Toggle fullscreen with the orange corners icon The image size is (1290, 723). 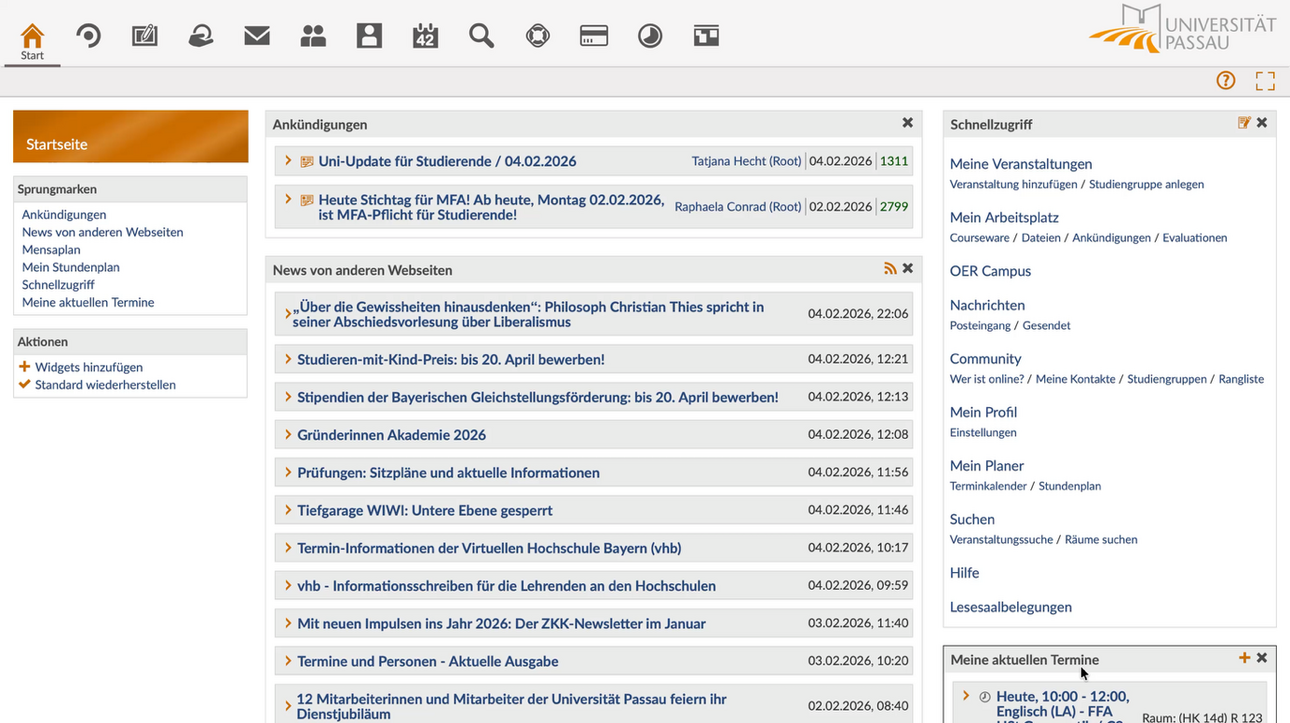click(1265, 81)
